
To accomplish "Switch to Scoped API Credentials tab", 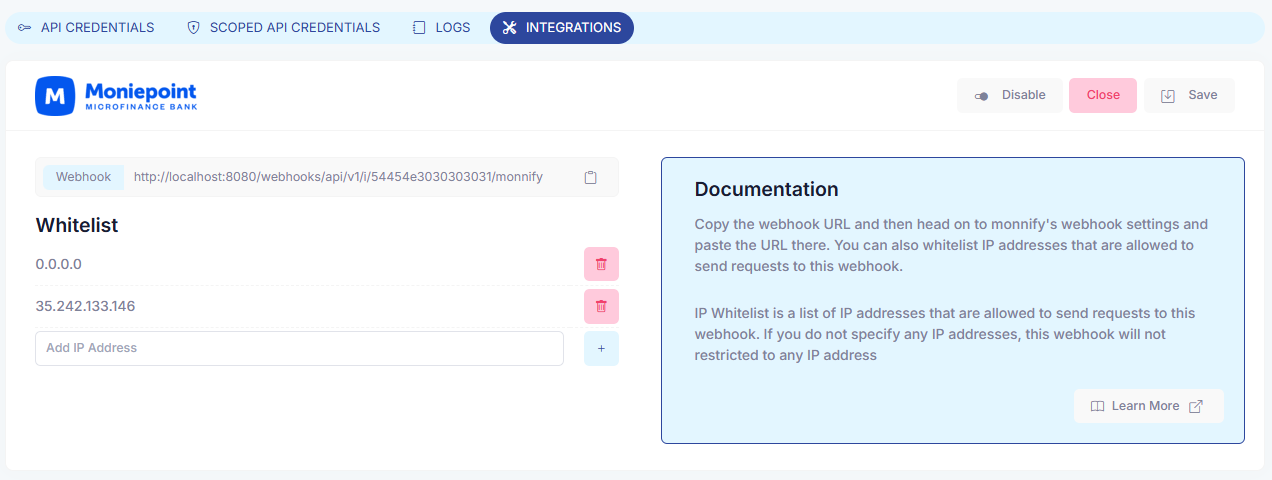I will 283,28.
